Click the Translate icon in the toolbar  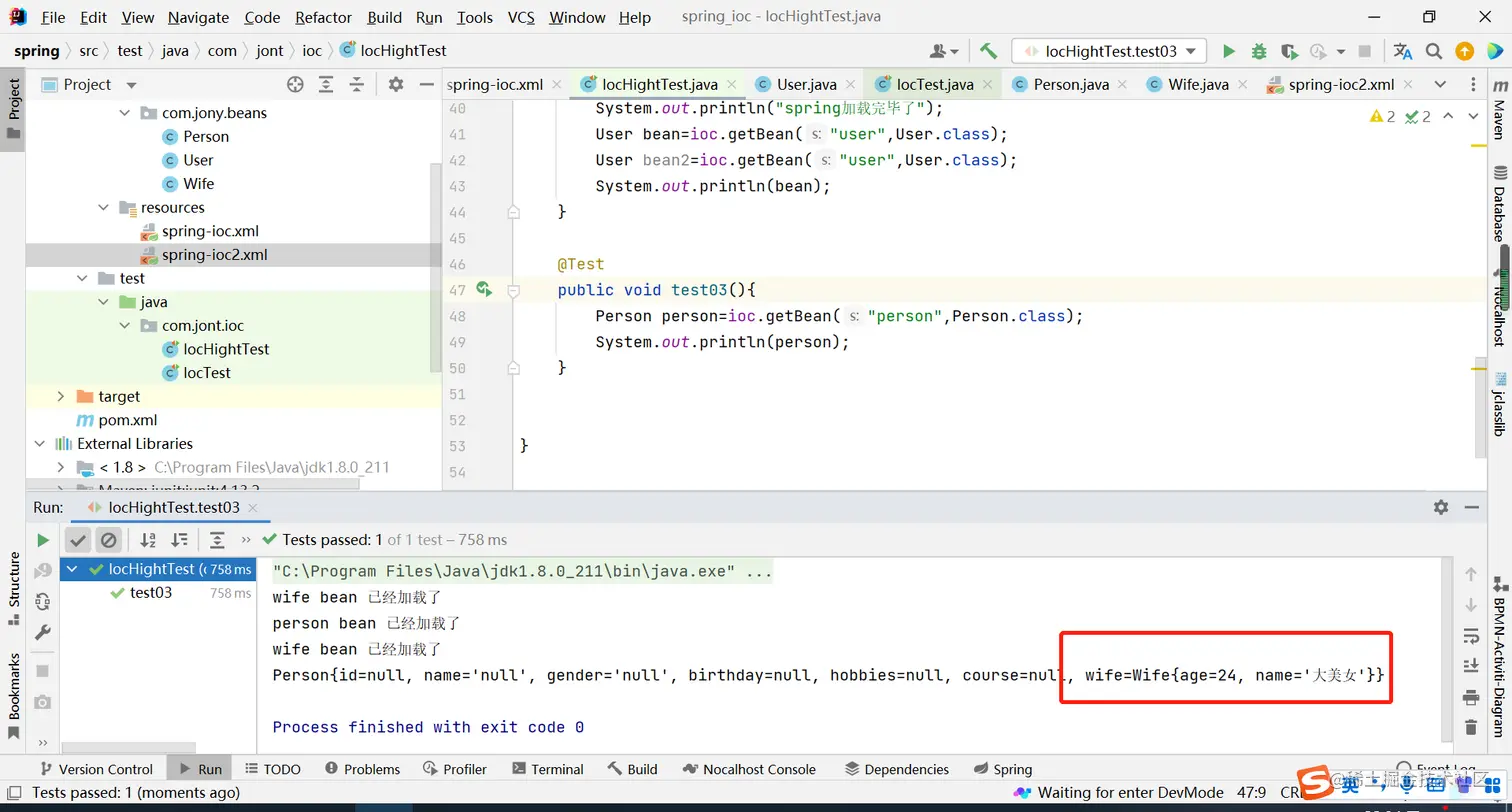click(x=1403, y=51)
